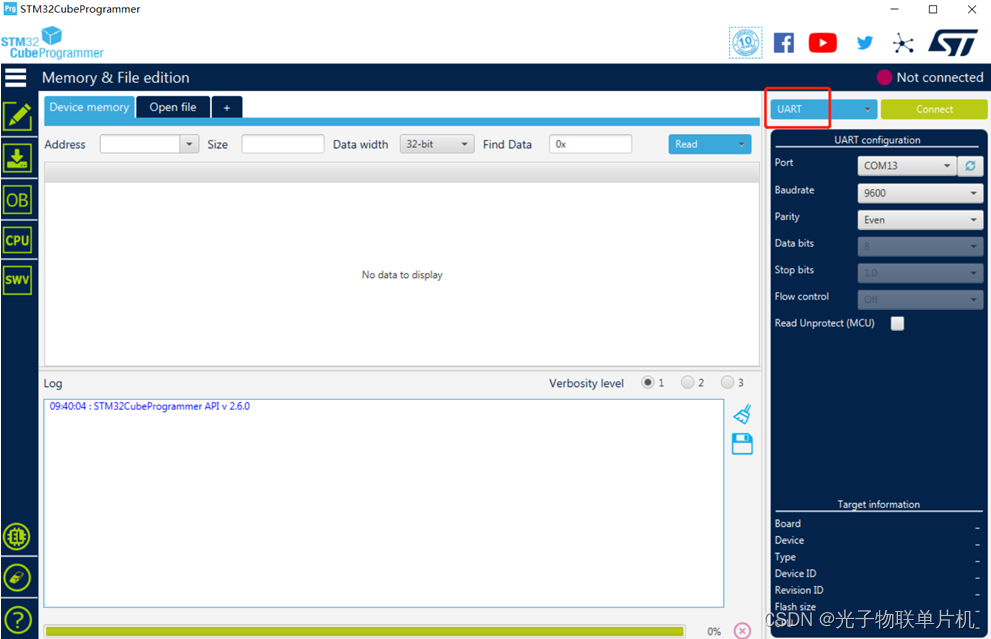This screenshot has height=639, width=991.
Task: Click the Verbosity level label
Action: [586, 383]
